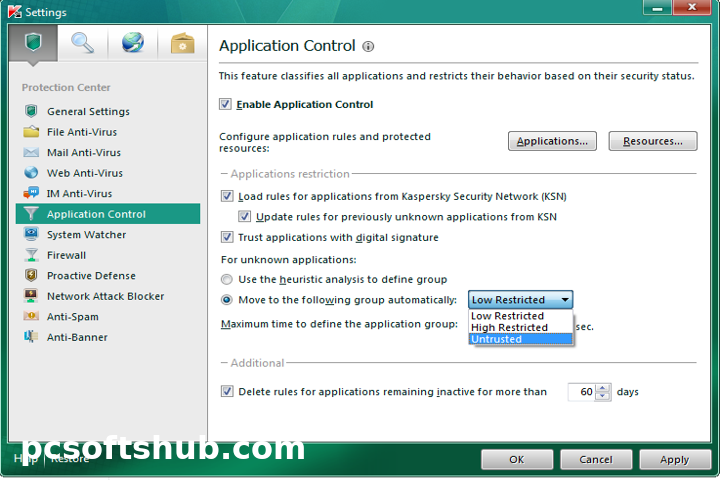The image size is (720, 480).
Task: Click the Resources... button
Action: coord(652,141)
